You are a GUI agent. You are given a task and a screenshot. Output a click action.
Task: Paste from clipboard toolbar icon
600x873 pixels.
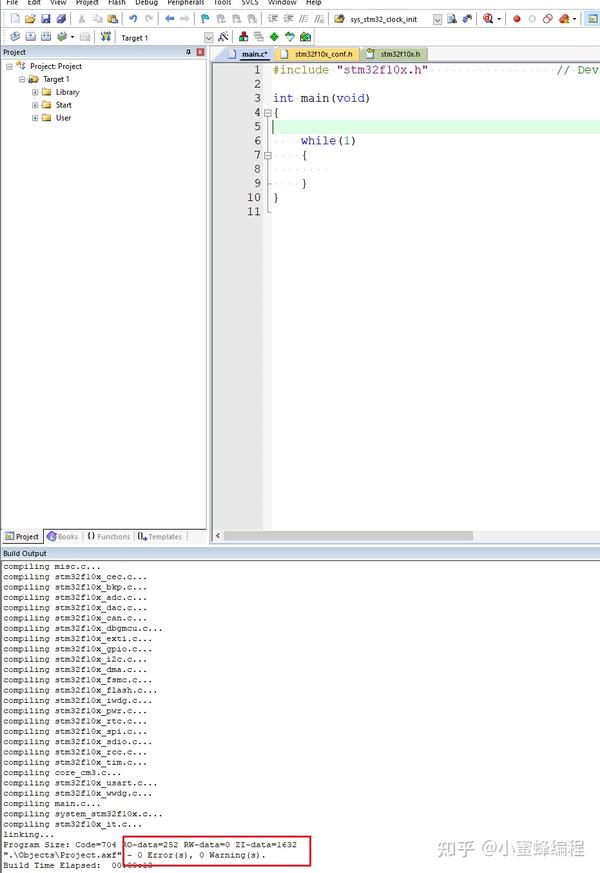112,19
